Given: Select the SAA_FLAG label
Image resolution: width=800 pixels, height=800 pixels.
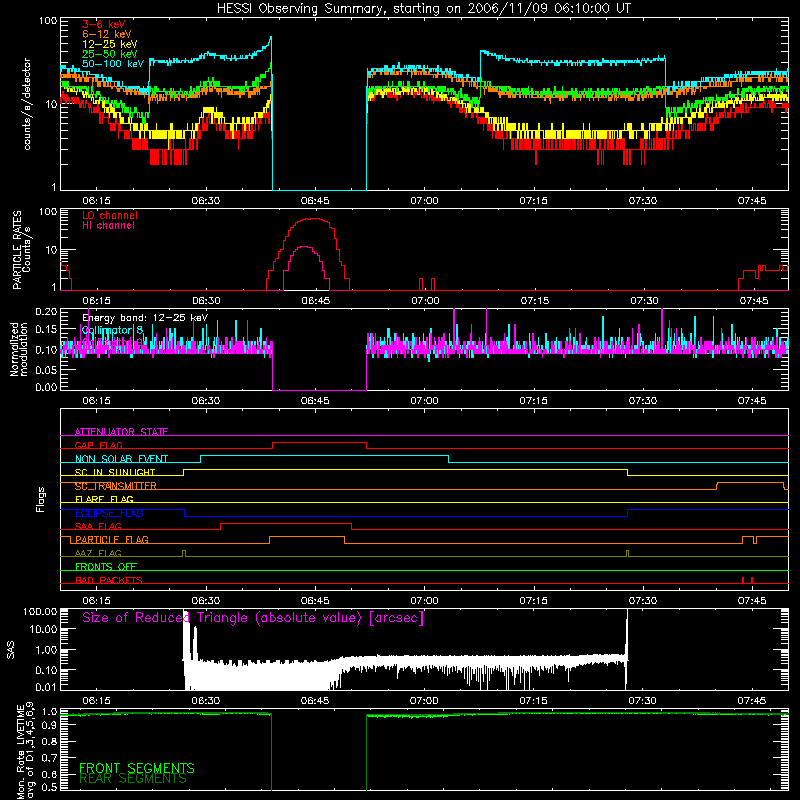Looking at the screenshot, I should coord(98,526).
